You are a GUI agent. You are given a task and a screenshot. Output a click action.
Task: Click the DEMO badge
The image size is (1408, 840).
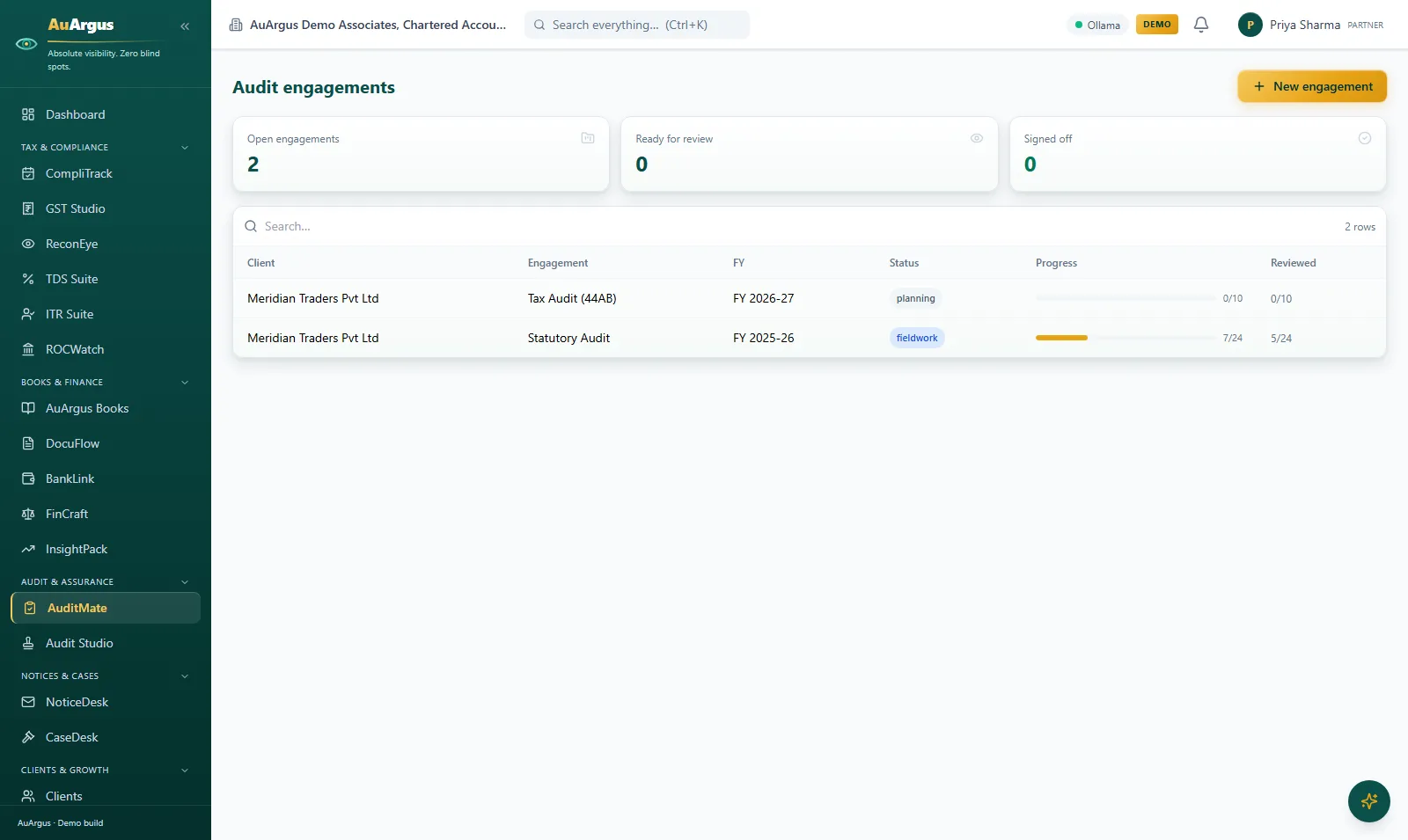[1157, 25]
